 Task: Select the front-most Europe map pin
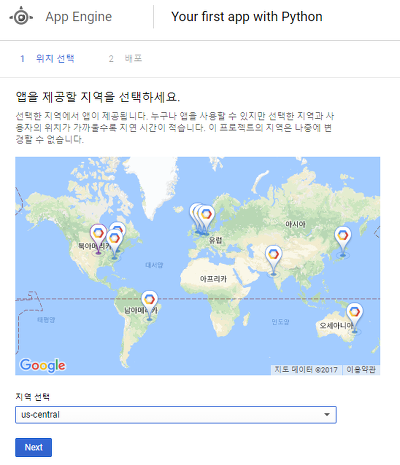[x=206, y=219]
